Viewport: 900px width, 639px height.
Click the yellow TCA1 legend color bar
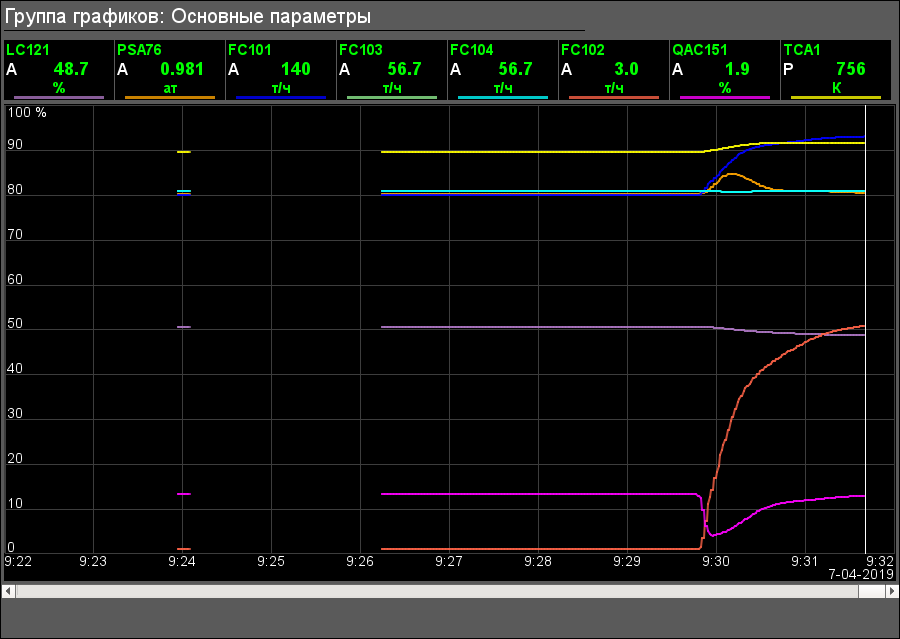coord(836,98)
